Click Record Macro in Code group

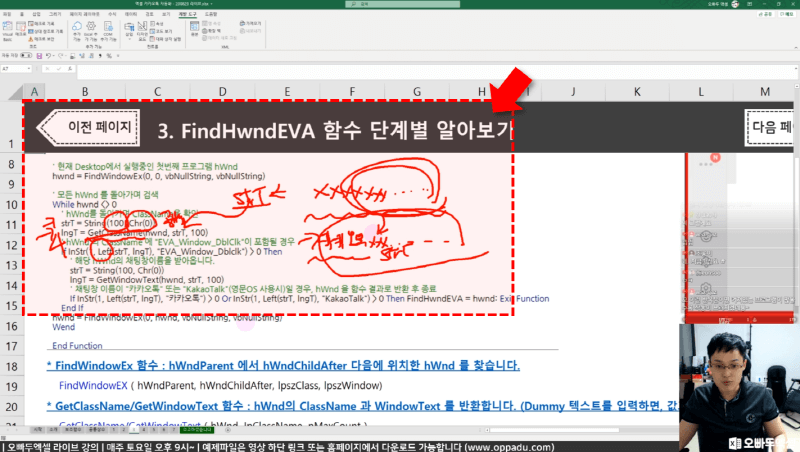click(x=41, y=23)
